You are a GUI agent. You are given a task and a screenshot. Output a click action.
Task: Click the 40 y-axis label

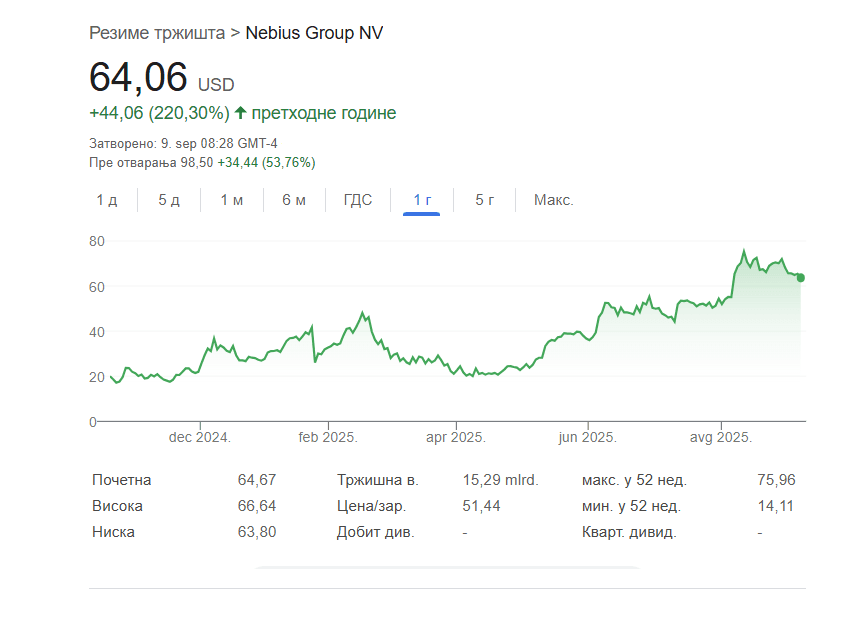[x=97, y=332]
